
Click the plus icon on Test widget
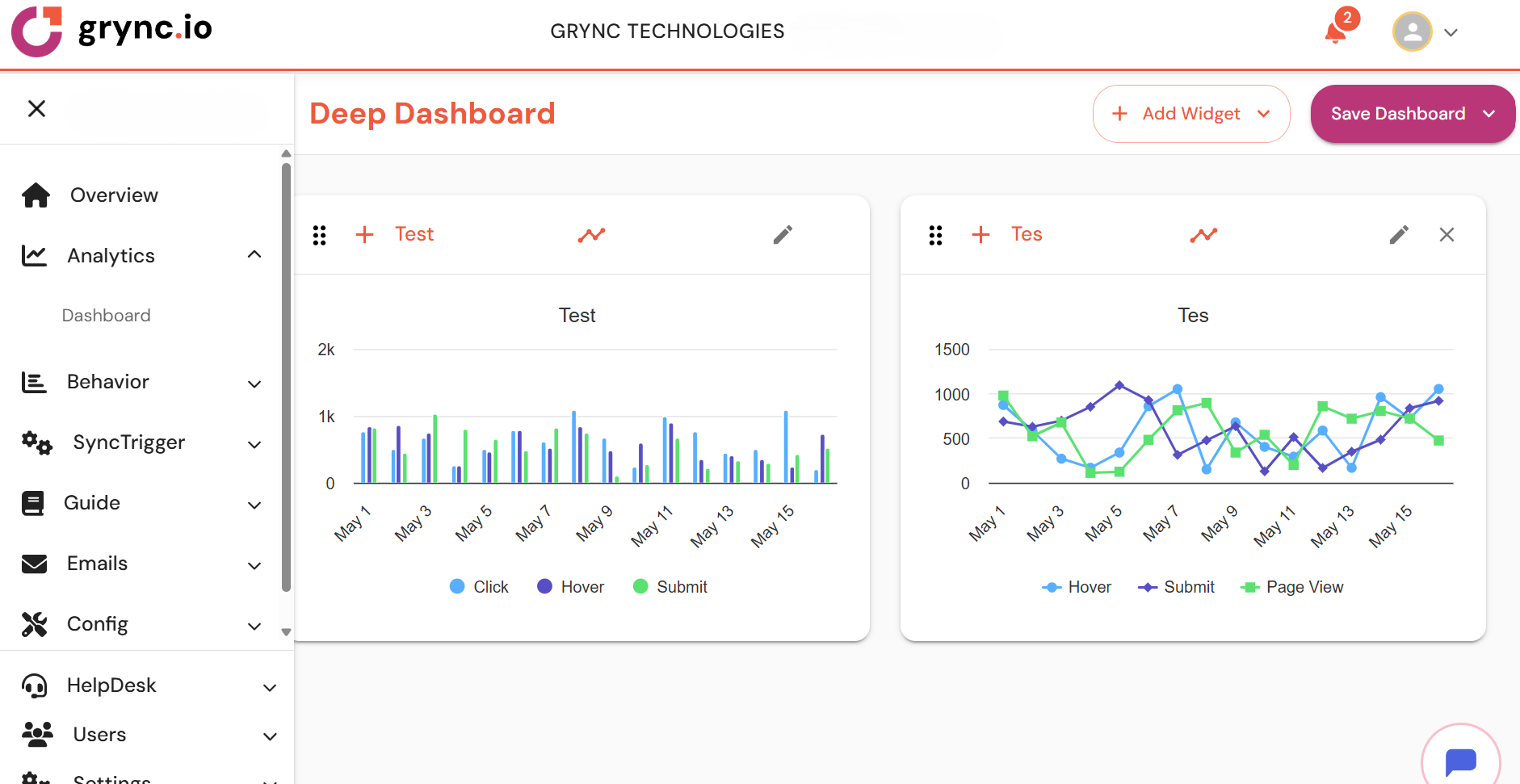[364, 235]
